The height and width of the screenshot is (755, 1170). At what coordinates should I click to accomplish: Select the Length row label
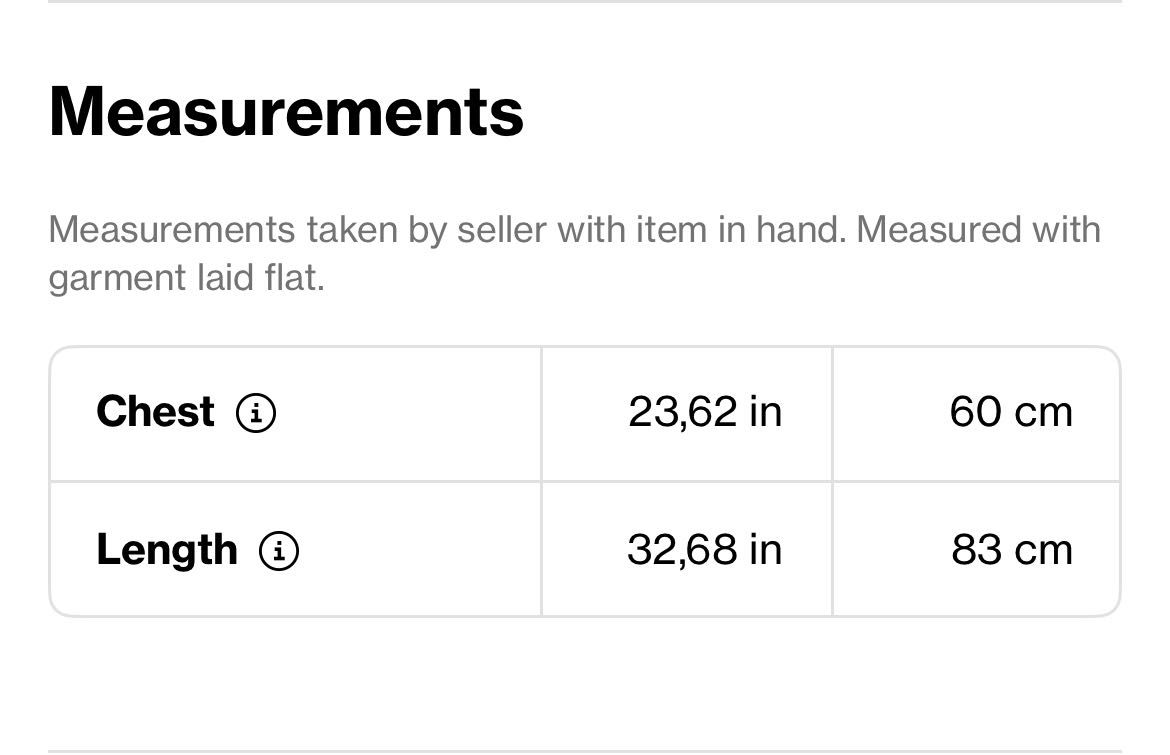166,551
